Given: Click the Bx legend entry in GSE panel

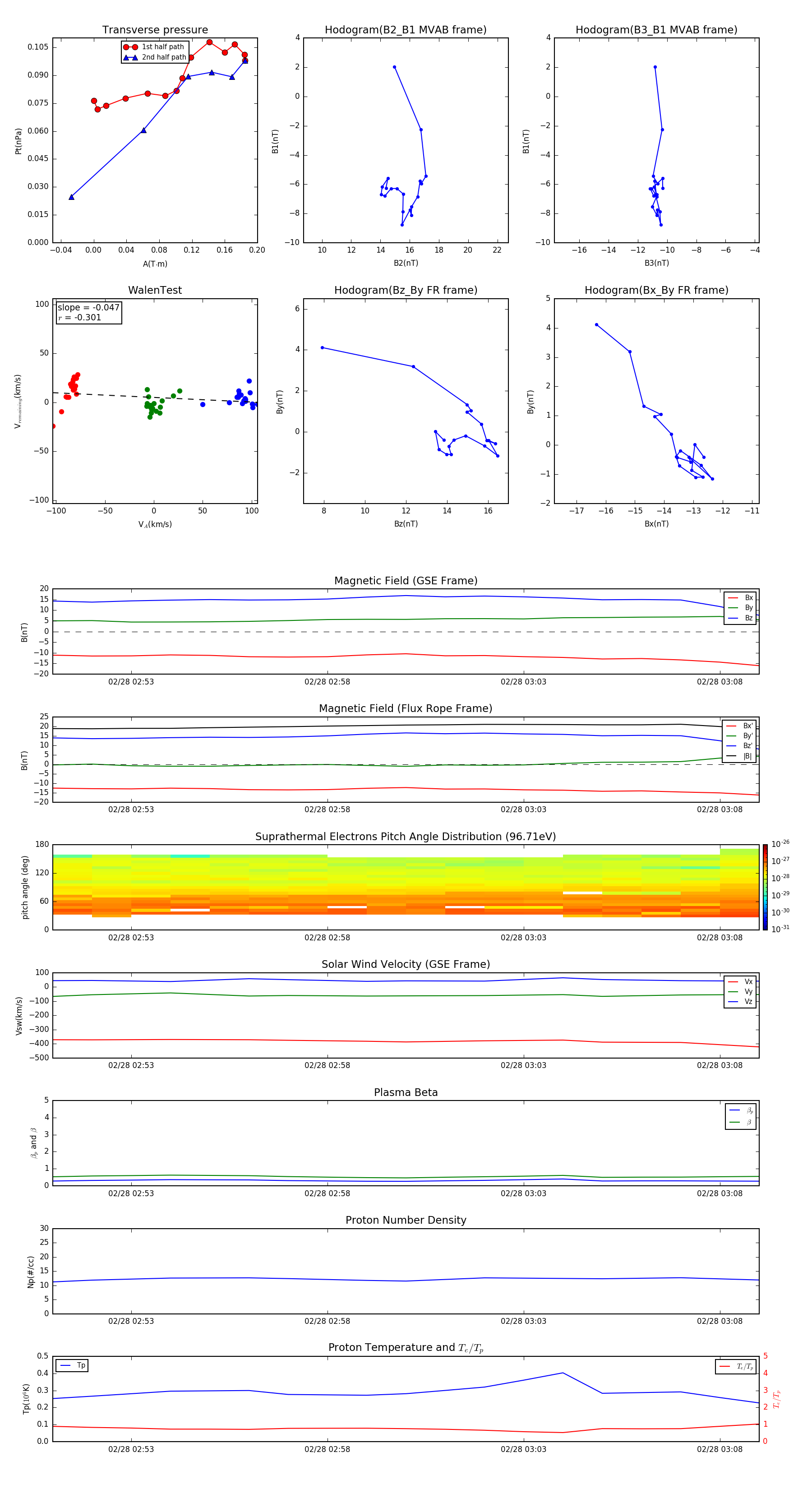Looking at the screenshot, I should click(x=740, y=598).
